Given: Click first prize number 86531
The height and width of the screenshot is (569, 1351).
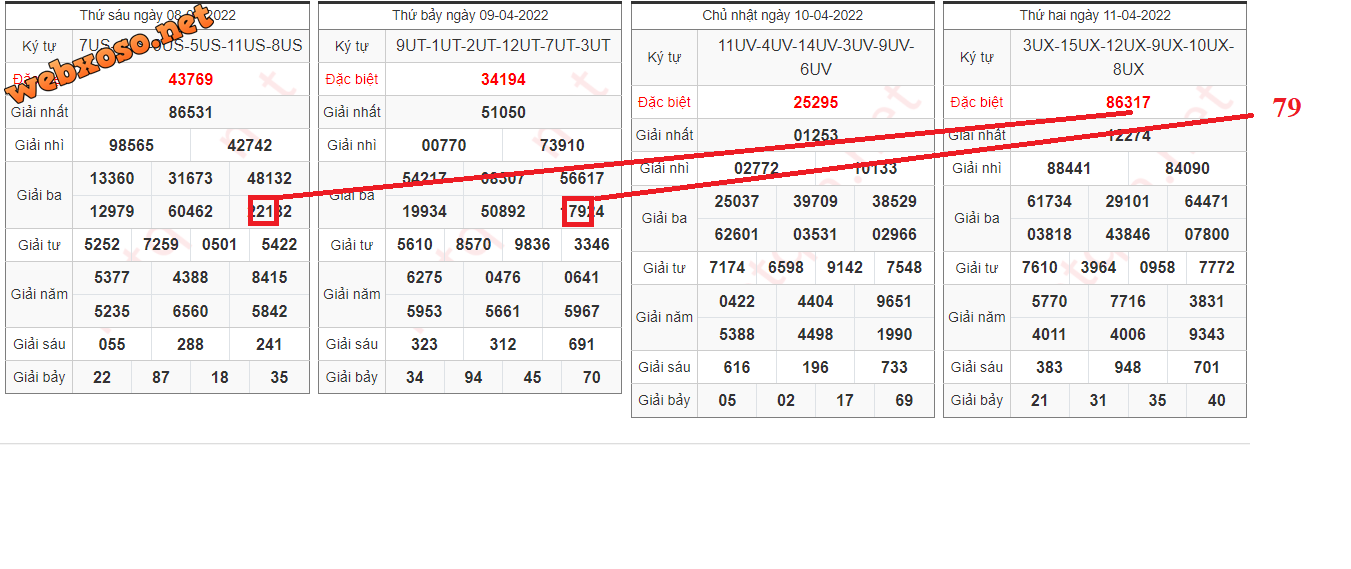Looking at the screenshot, I should [x=190, y=112].
